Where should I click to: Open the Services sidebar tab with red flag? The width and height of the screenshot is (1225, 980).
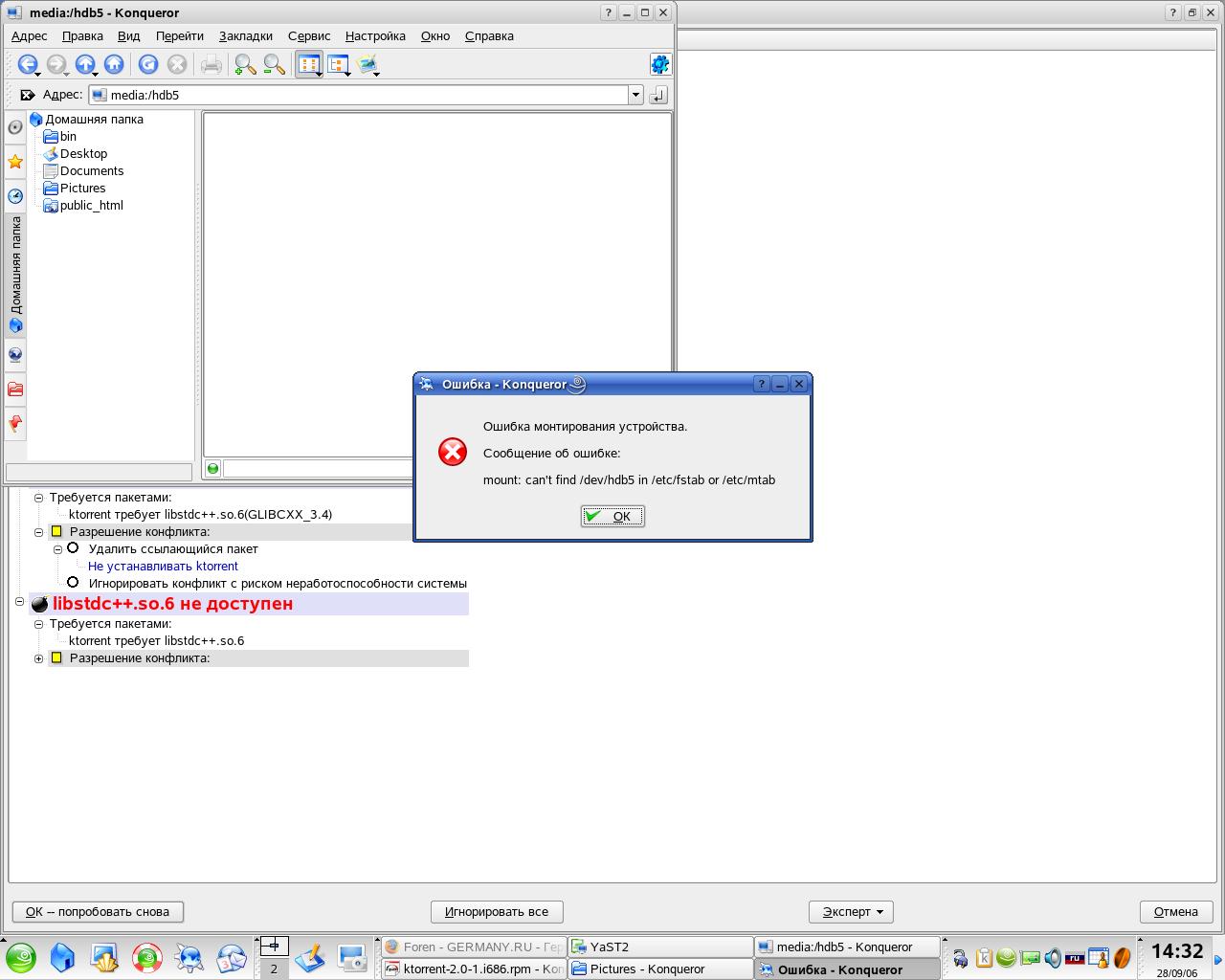click(15, 423)
